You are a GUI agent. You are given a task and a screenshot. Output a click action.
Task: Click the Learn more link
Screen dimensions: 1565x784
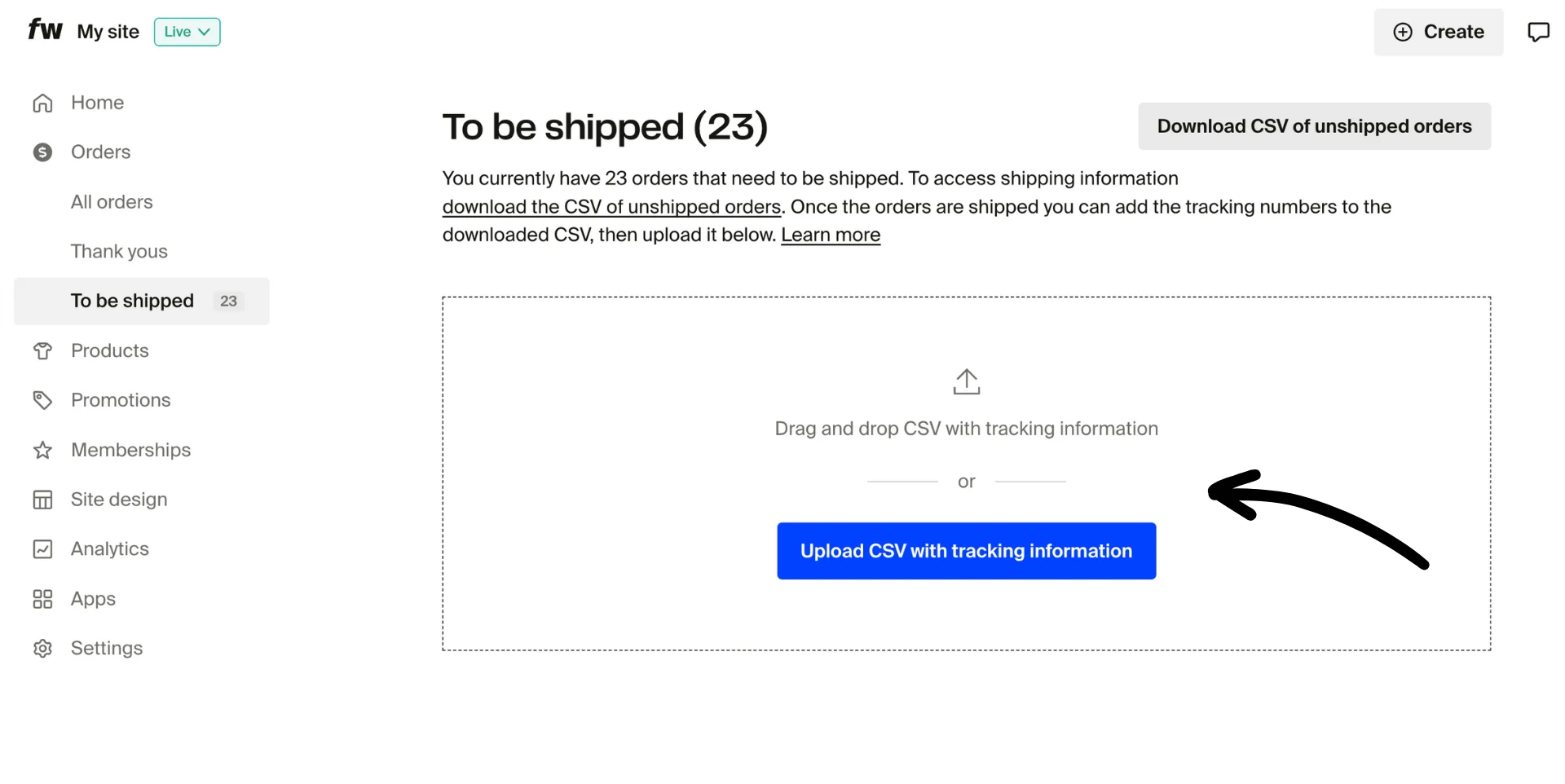pyautogui.click(x=830, y=235)
